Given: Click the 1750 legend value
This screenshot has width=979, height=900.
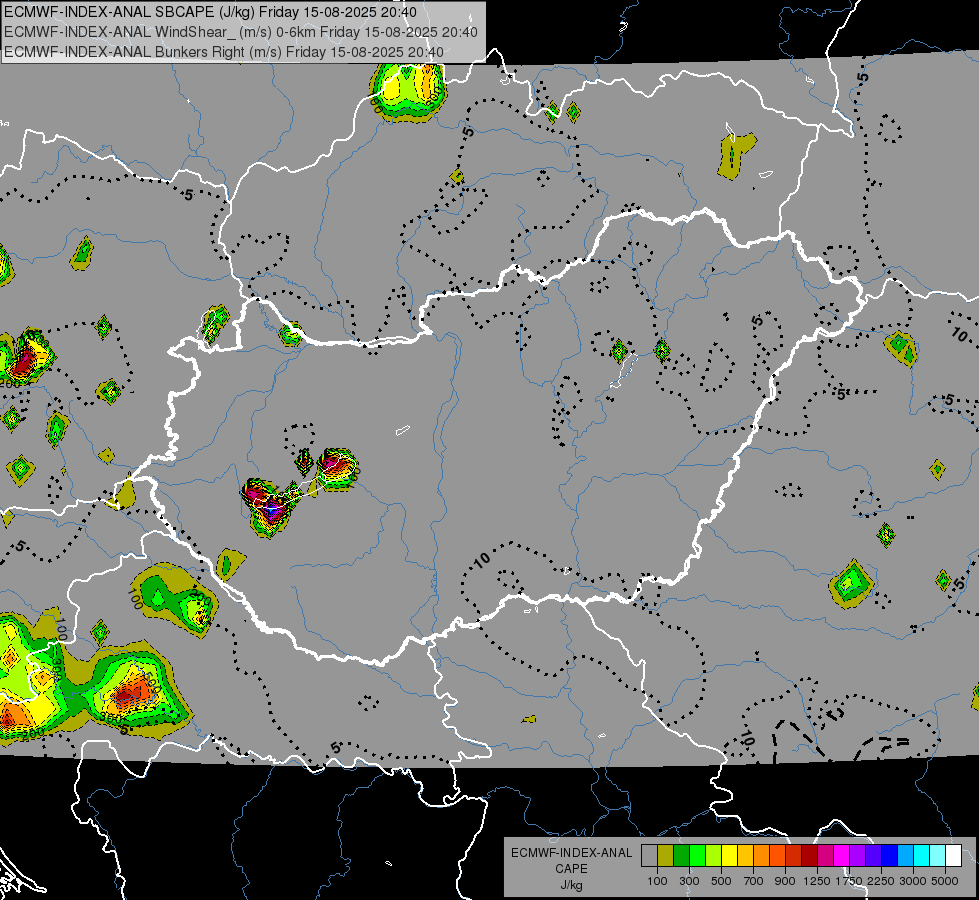Looking at the screenshot, I should coord(849,881).
